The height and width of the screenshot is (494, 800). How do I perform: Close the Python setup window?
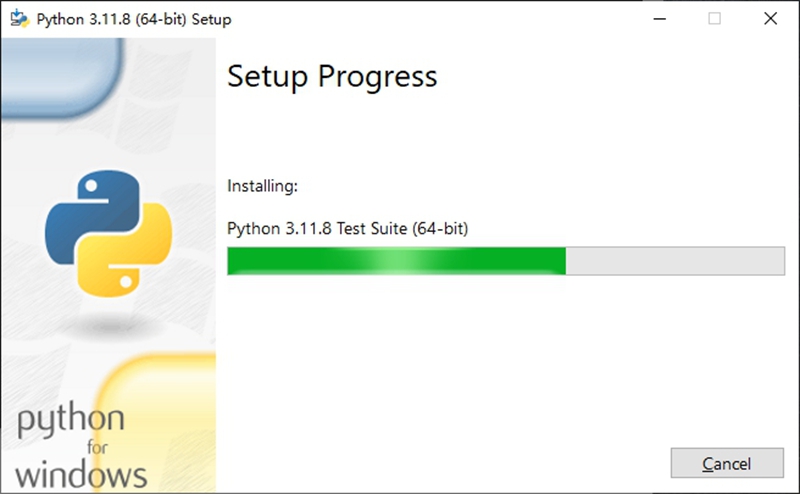point(770,19)
